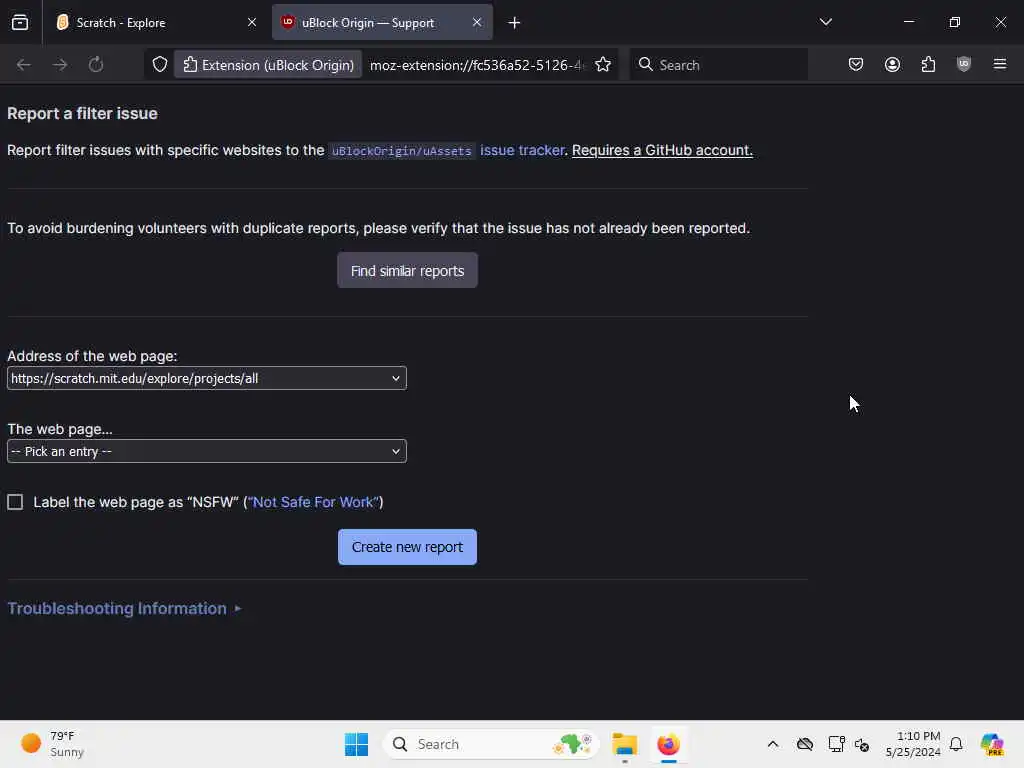
Task: Open the uBlockOrigin/uAssets repository link
Action: tap(402, 151)
